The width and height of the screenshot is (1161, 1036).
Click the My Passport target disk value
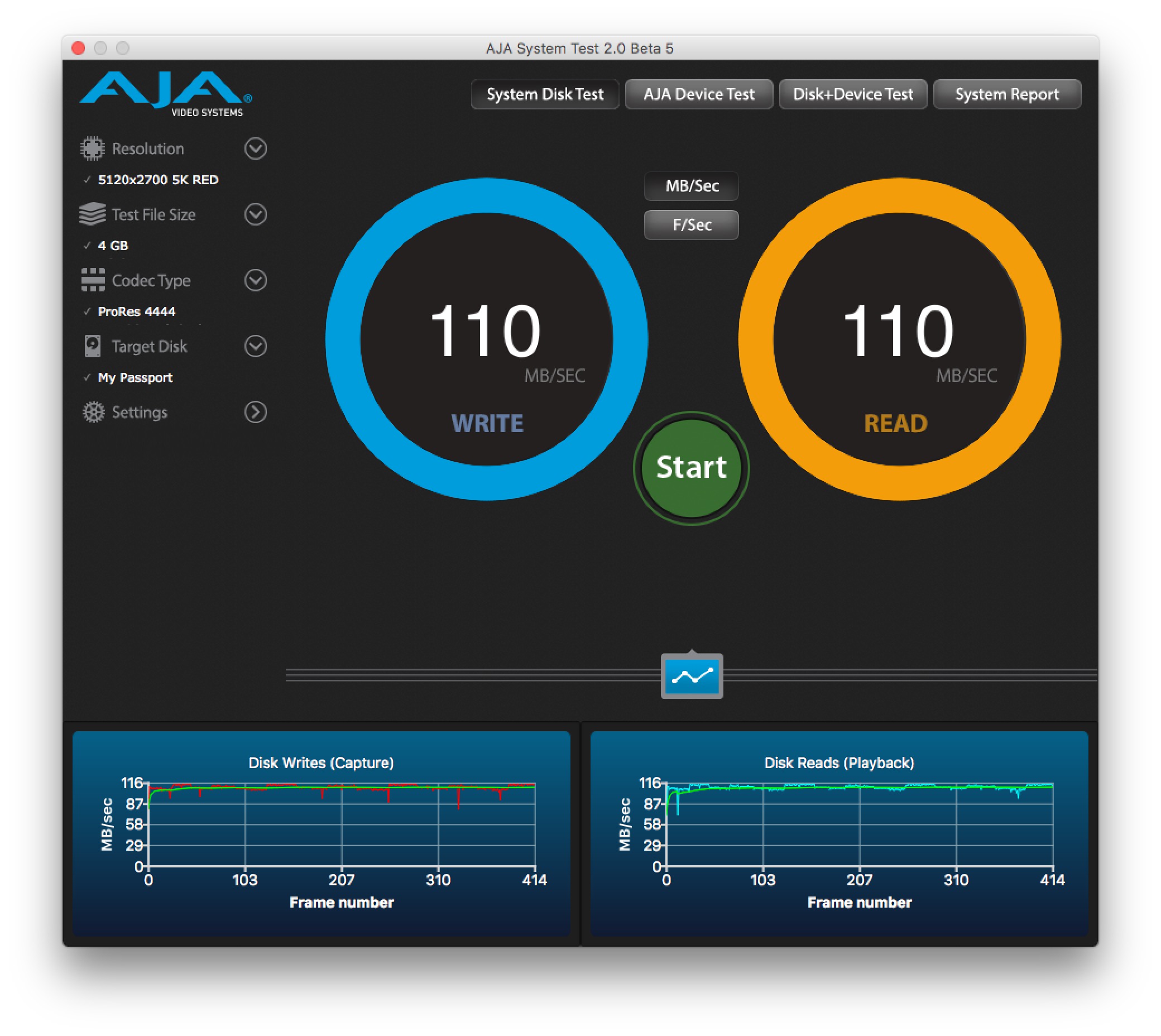click(135, 378)
